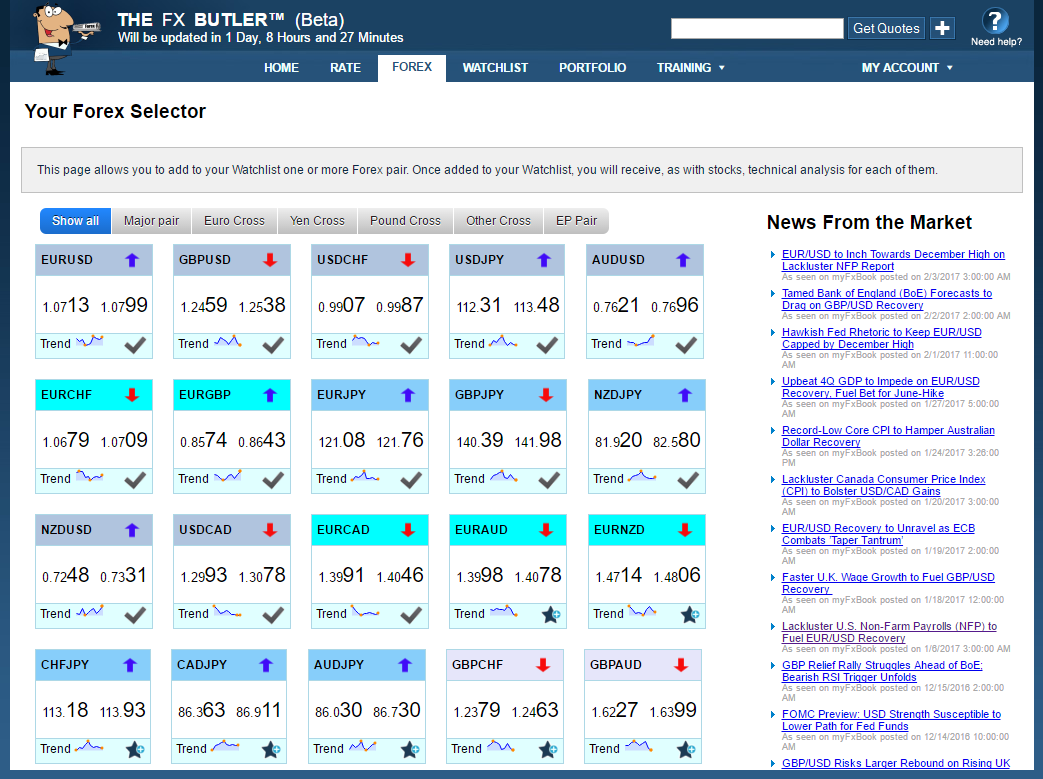Filter by Other Cross tab
Image resolution: width=1043 pixels, height=779 pixels.
tap(498, 221)
